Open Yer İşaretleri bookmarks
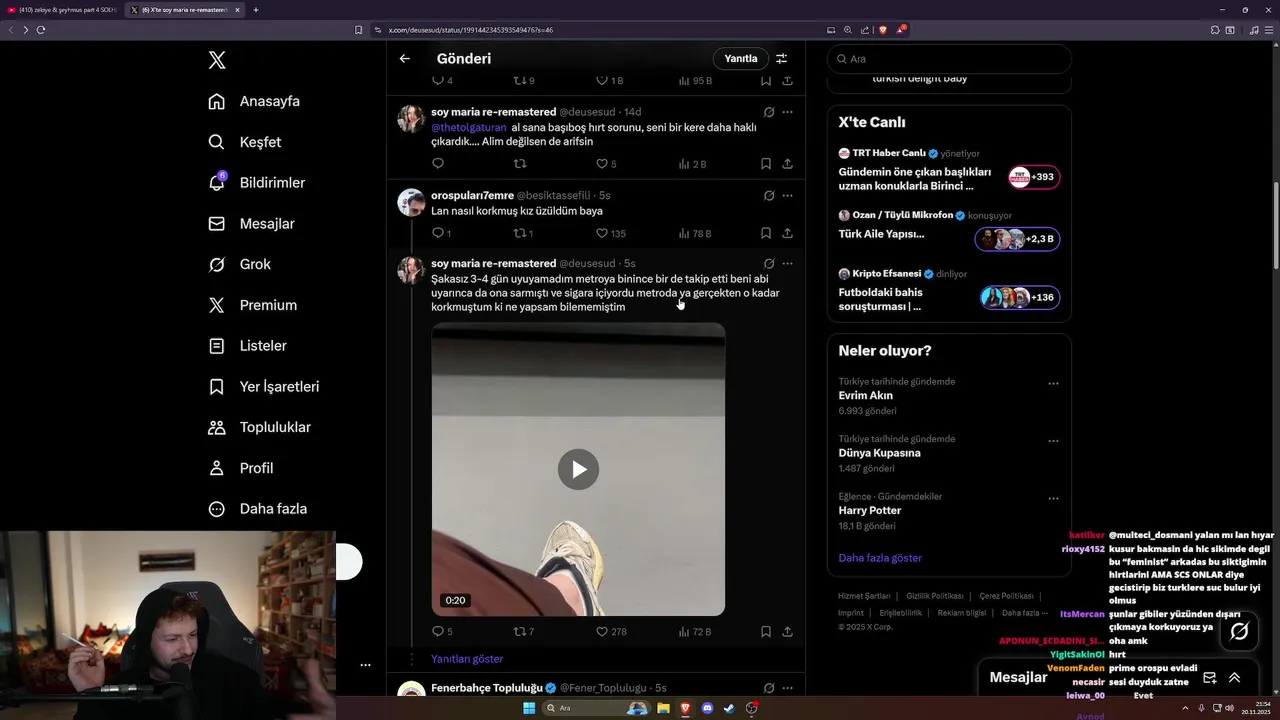This screenshot has height=720, width=1280. pos(263,386)
